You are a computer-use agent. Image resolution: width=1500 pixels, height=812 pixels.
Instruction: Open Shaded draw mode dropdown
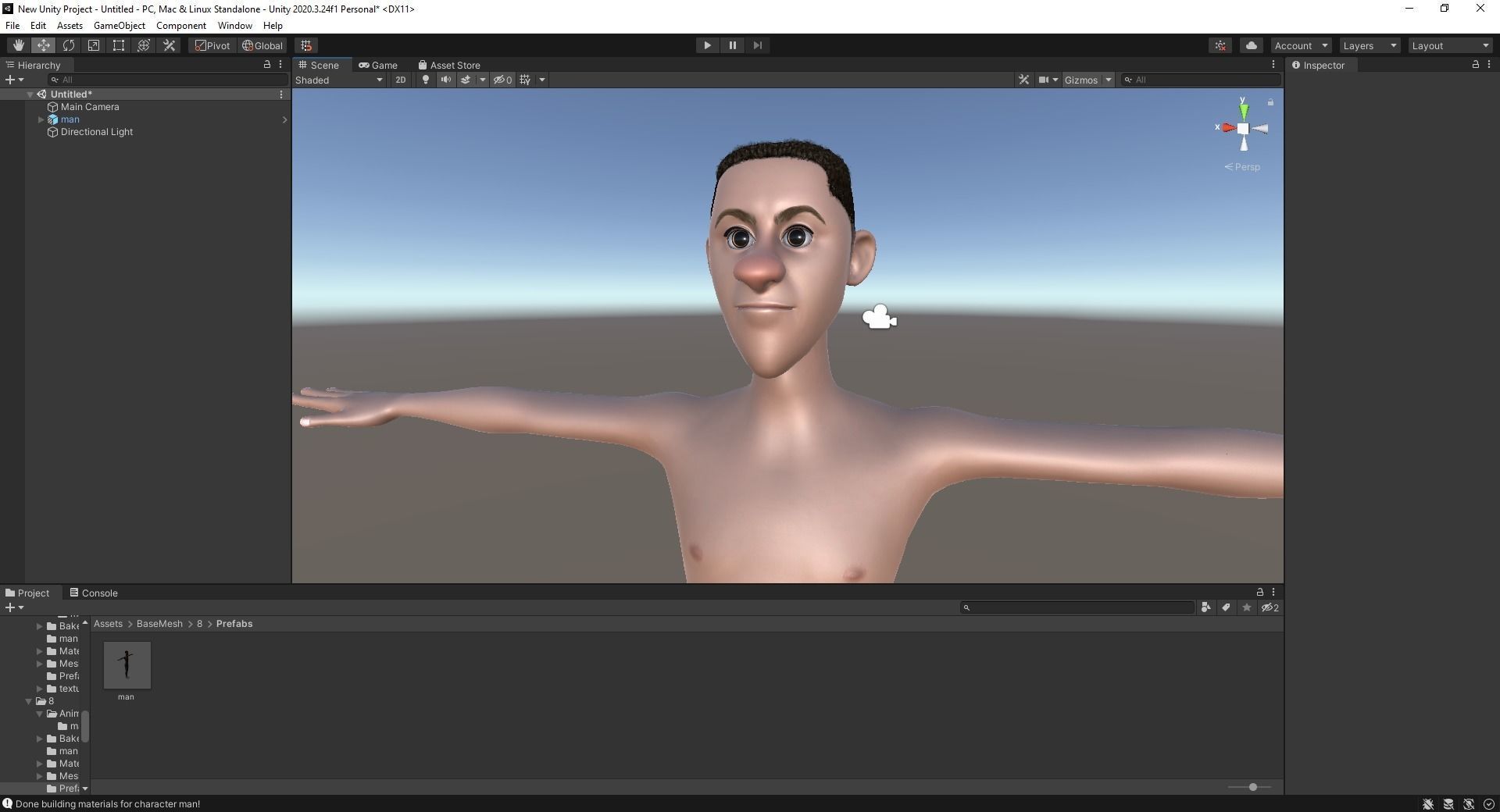point(339,80)
